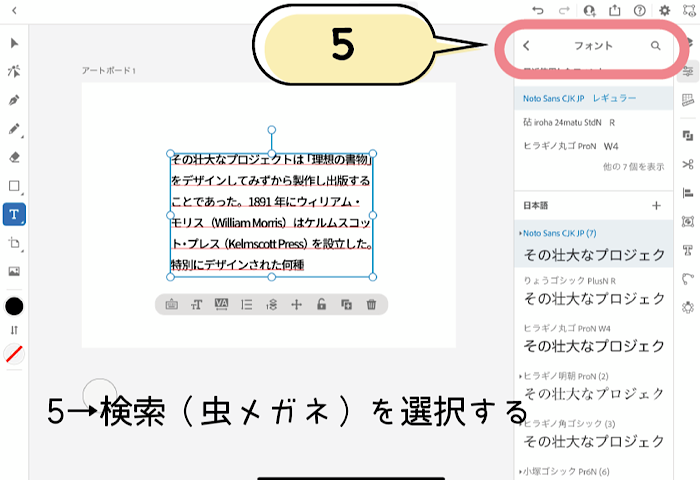This screenshot has height=480, width=700.
Task: Show the other 7 recent fonts
Action: coord(633,167)
